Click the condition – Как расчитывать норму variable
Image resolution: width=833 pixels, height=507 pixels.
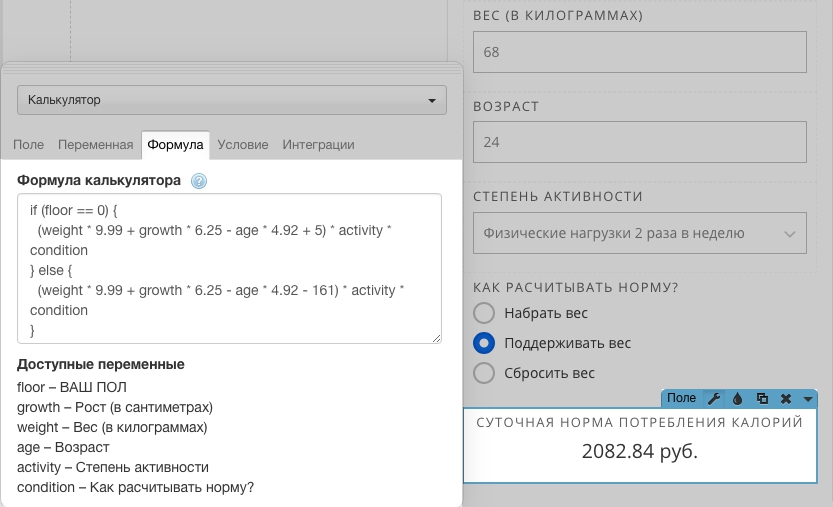pos(135,487)
